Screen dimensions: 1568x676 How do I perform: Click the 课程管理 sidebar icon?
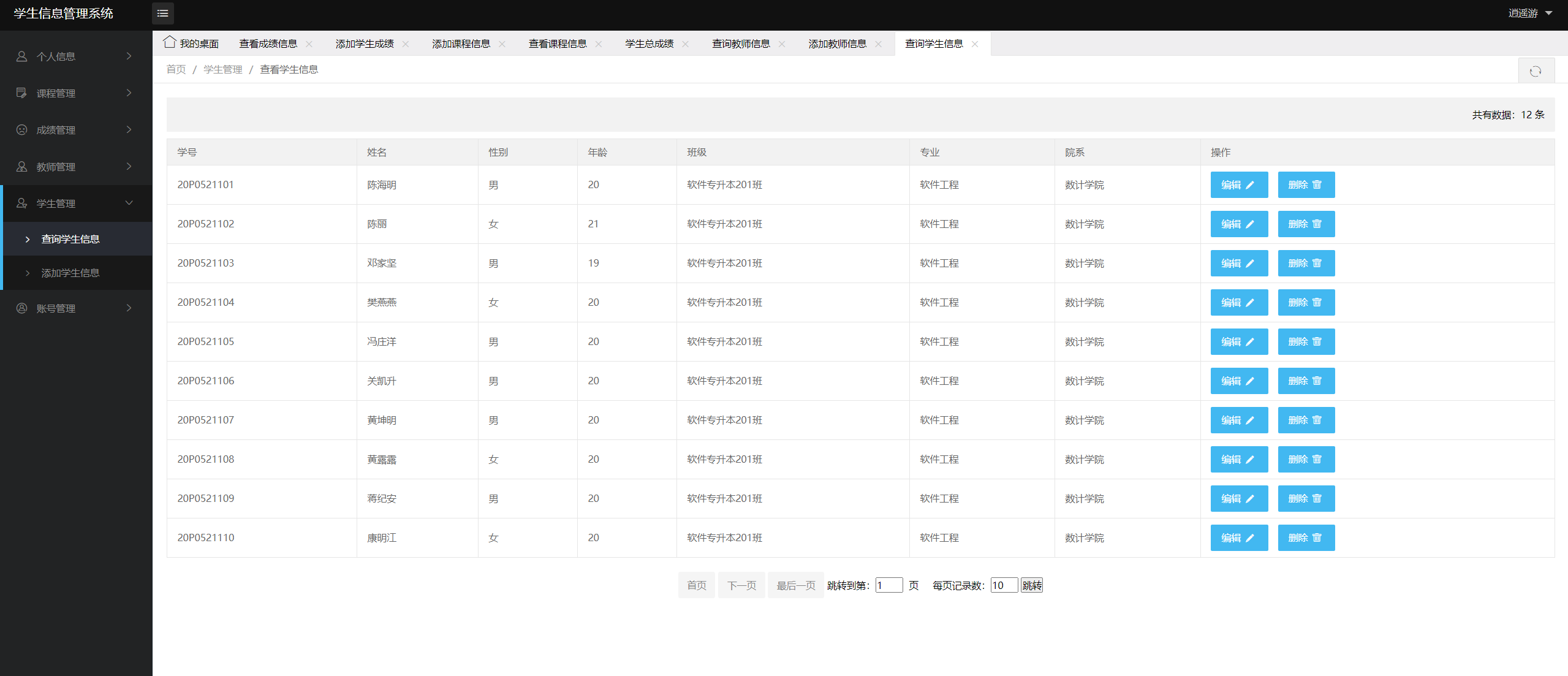pyautogui.click(x=21, y=93)
